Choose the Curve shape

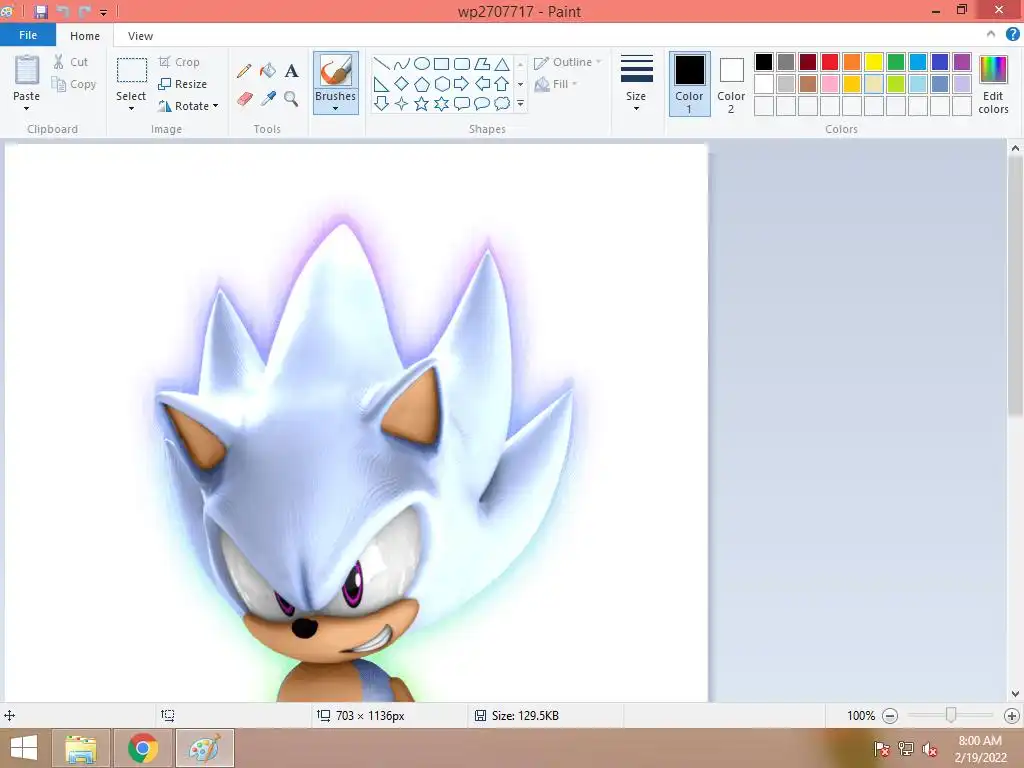[x=402, y=63]
